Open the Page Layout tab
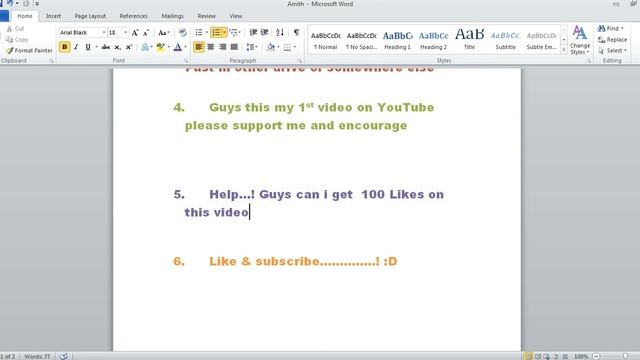 [x=90, y=16]
